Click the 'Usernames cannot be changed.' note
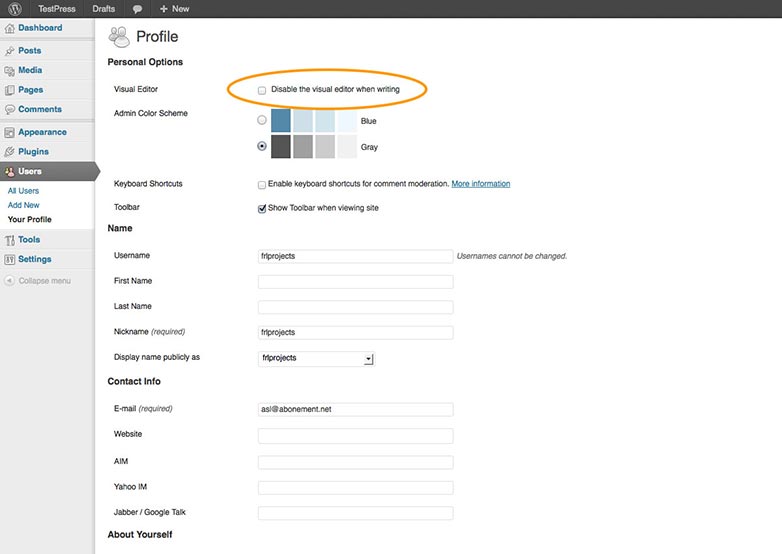This screenshot has height=554, width=782. 512,256
